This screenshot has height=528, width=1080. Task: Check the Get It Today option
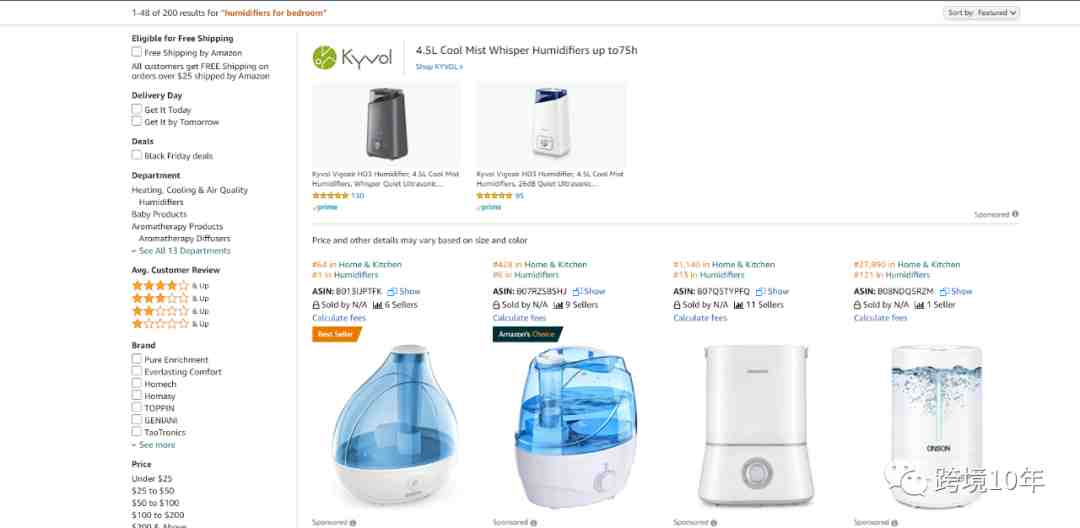tap(136, 109)
